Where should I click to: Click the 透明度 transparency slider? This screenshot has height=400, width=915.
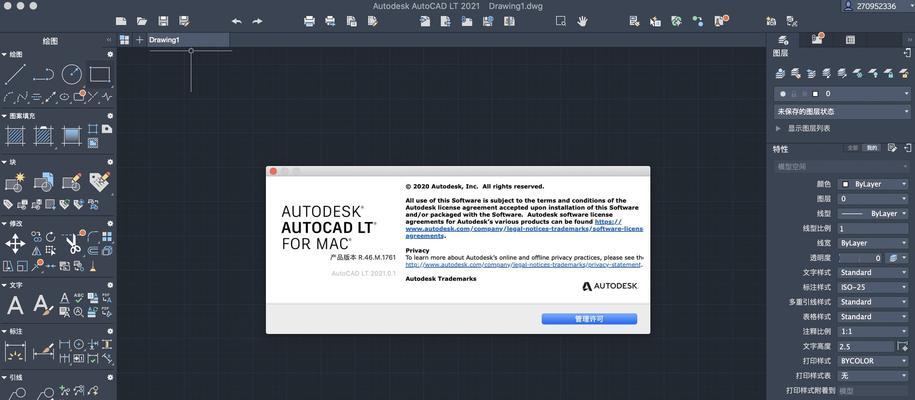coord(861,258)
